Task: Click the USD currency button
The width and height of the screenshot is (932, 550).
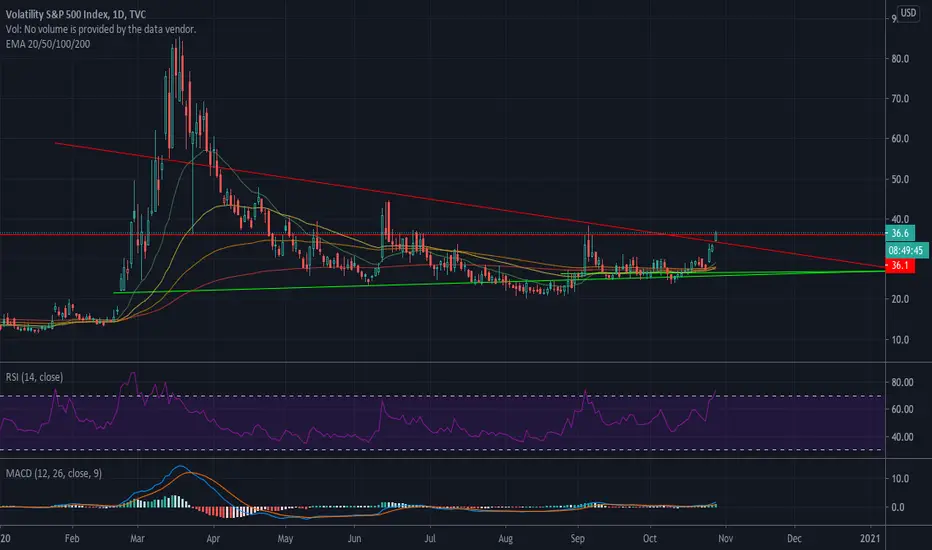Action: [908, 12]
